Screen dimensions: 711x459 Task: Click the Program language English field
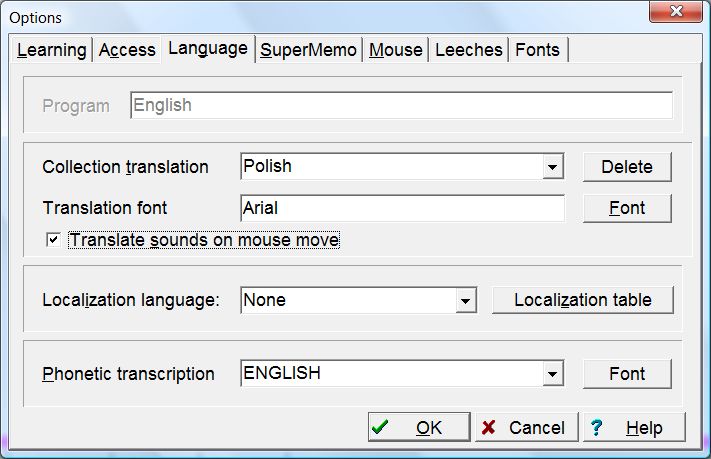tap(401, 105)
